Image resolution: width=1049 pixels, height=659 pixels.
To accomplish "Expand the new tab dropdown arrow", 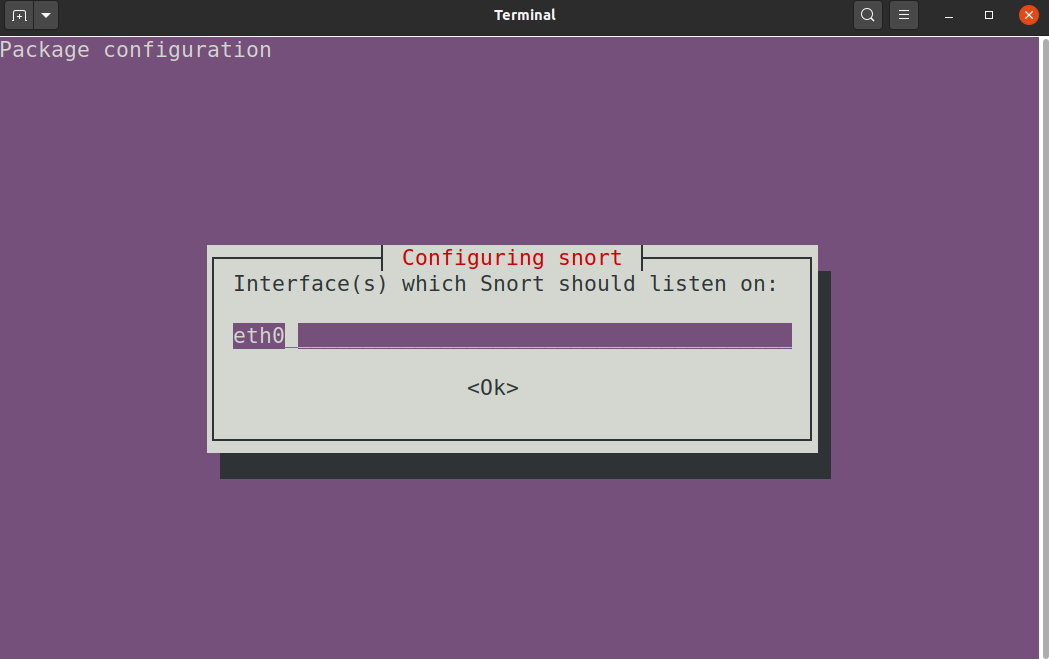I will (x=46, y=15).
